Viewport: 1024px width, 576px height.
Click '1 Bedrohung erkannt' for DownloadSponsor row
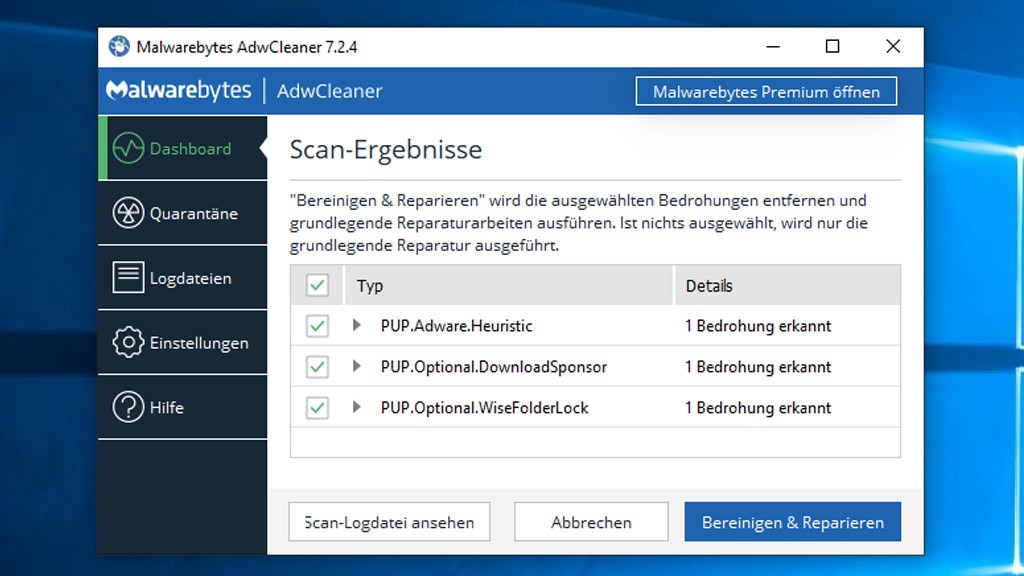(758, 367)
